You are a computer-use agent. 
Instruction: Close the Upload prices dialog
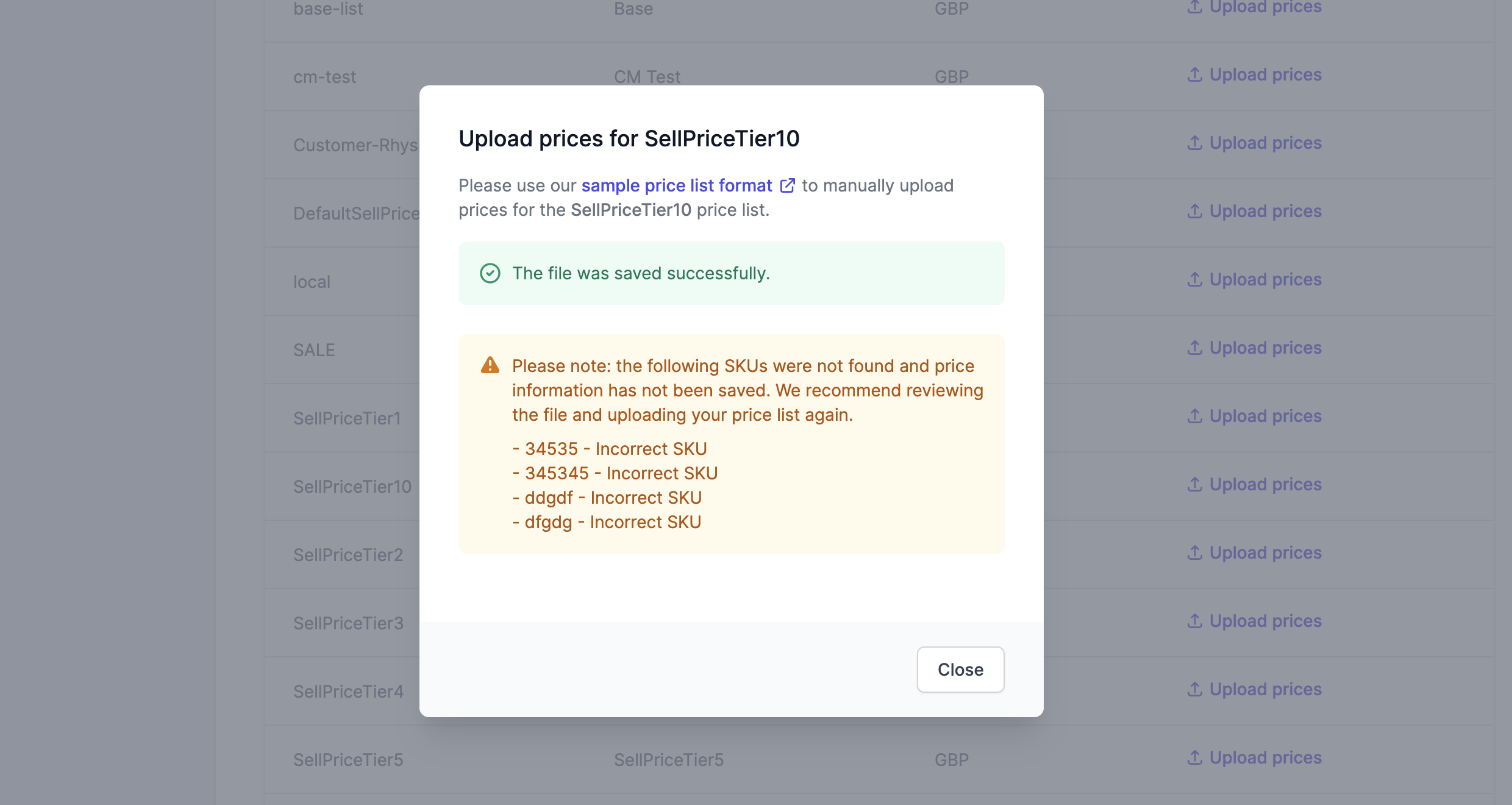(x=960, y=669)
